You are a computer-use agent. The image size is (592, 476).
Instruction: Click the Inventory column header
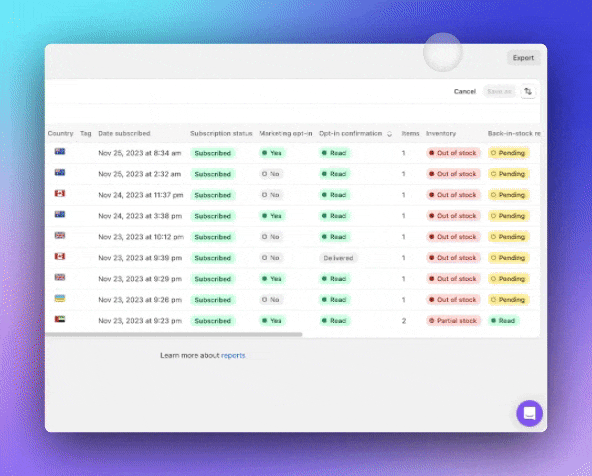click(441, 133)
